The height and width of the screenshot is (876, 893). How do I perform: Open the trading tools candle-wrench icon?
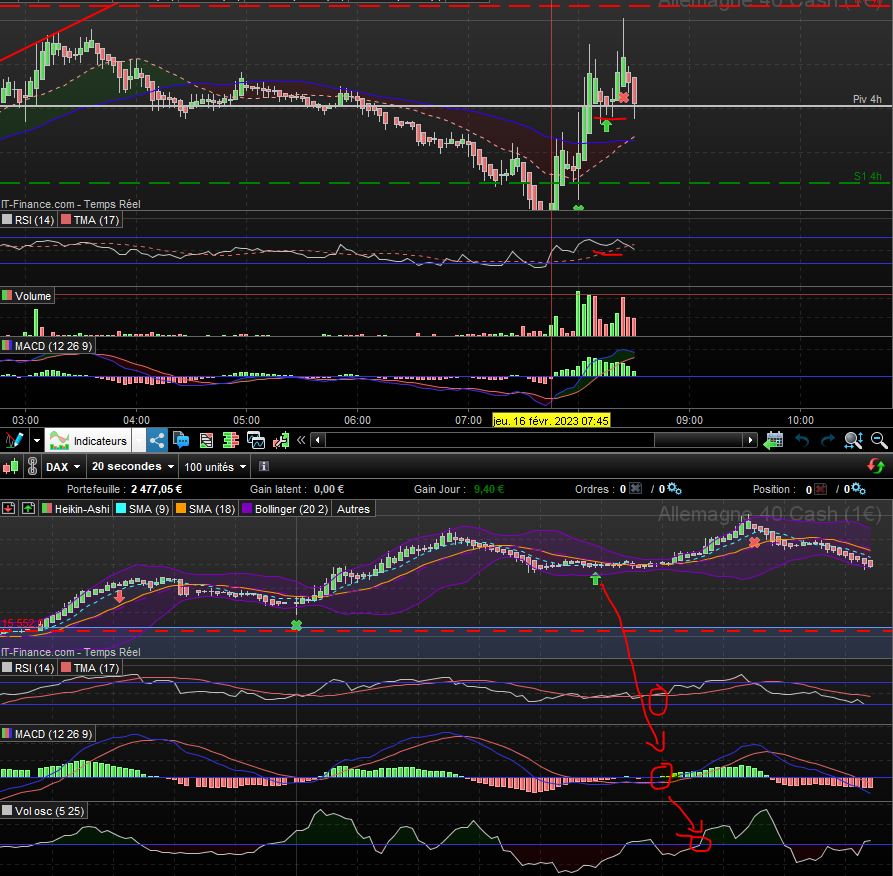click(x=281, y=440)
